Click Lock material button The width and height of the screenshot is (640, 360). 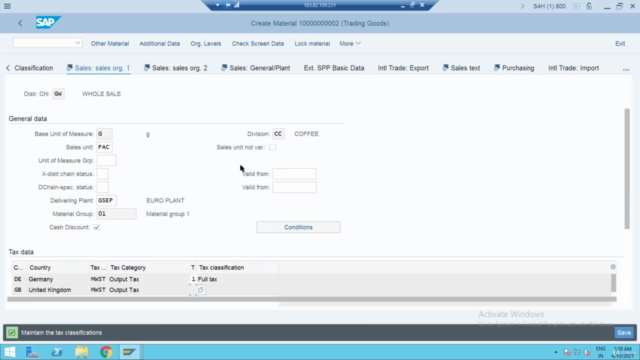pos(312,44)
